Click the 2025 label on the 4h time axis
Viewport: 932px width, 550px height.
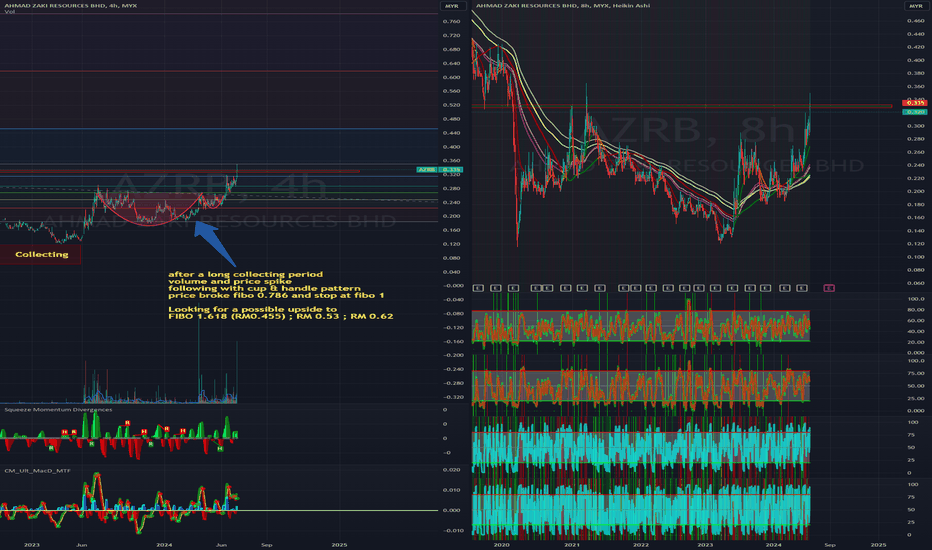339,545
